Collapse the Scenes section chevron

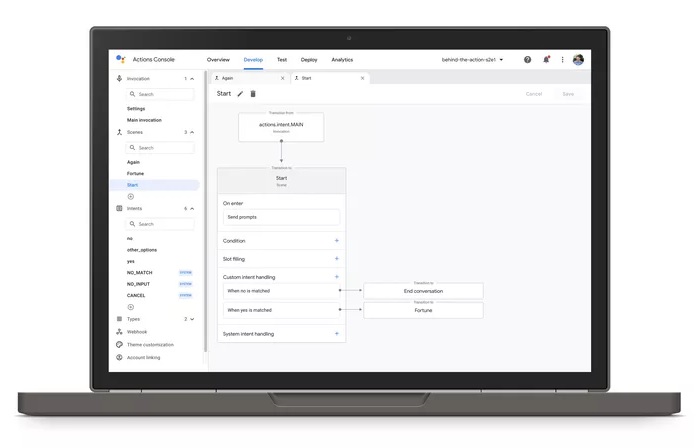point(192,132)
